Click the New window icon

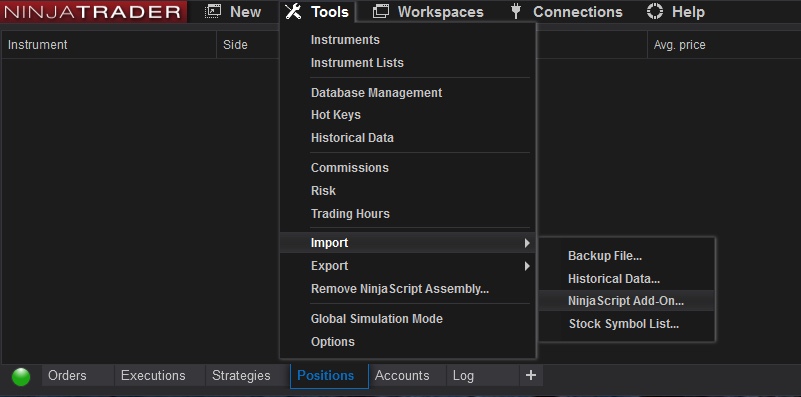tap(213, 12)
